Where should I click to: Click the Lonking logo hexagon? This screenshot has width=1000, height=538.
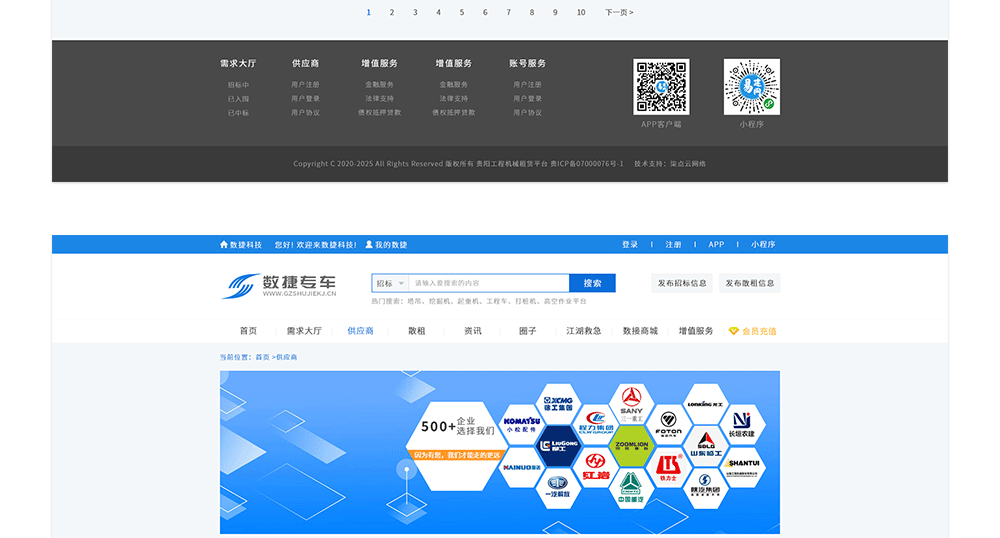point(705,404)
